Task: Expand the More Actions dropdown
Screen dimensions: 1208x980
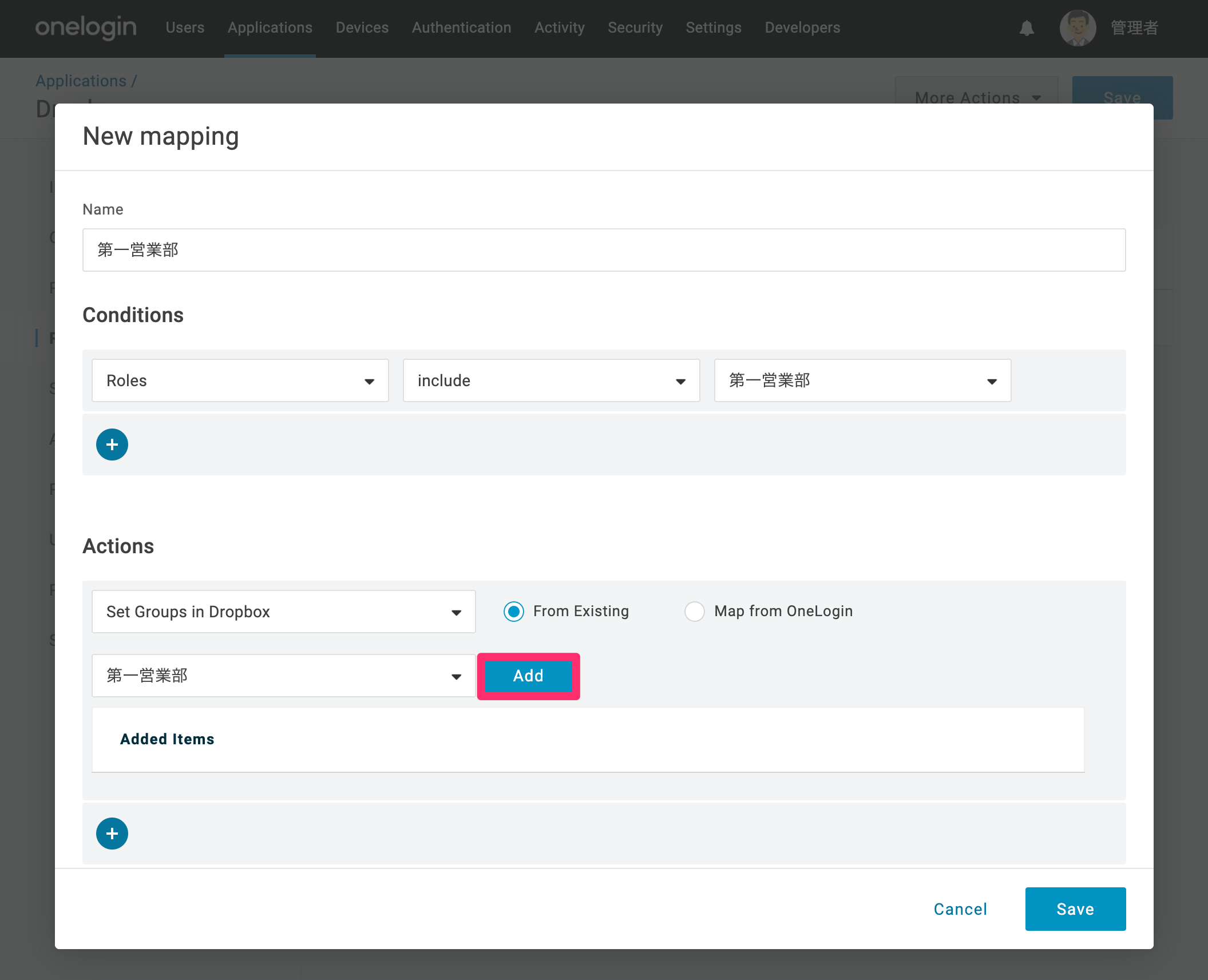Action: 977,97
